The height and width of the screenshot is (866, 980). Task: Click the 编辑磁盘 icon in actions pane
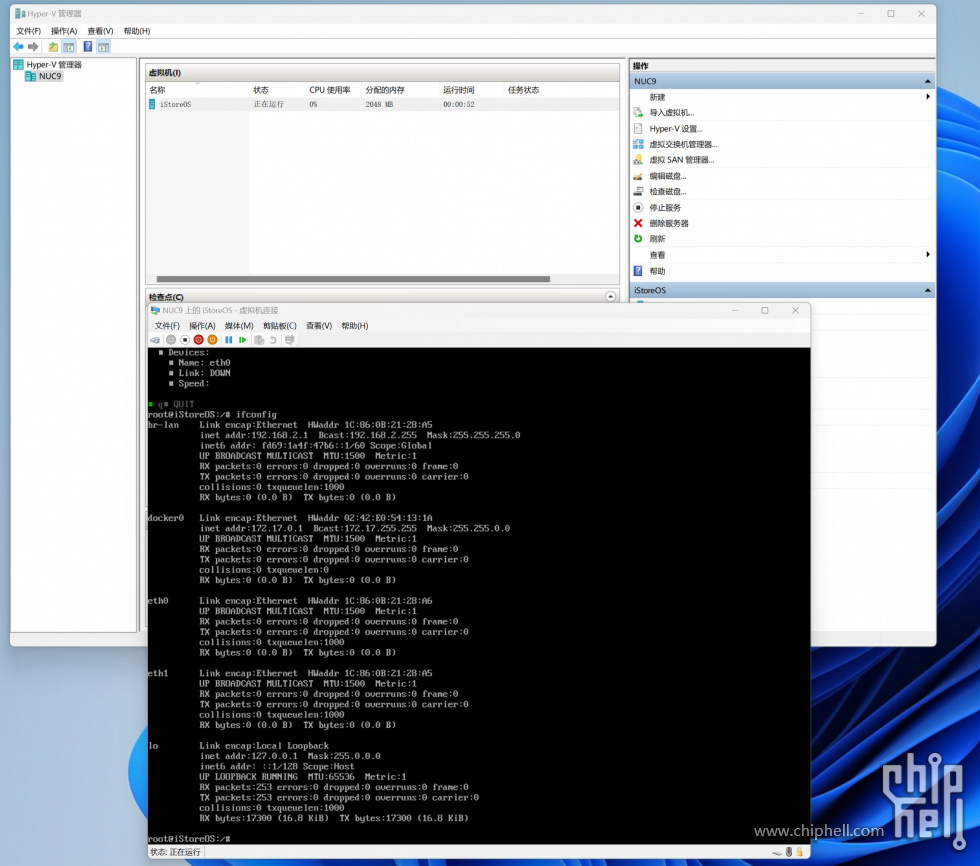638,176
